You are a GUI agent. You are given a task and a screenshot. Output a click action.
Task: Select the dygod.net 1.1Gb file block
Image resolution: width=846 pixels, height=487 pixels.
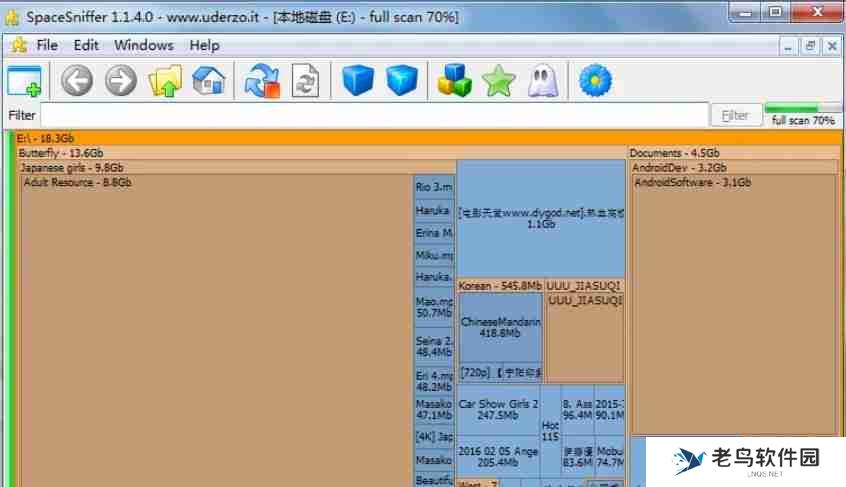[x=541, y=218]
